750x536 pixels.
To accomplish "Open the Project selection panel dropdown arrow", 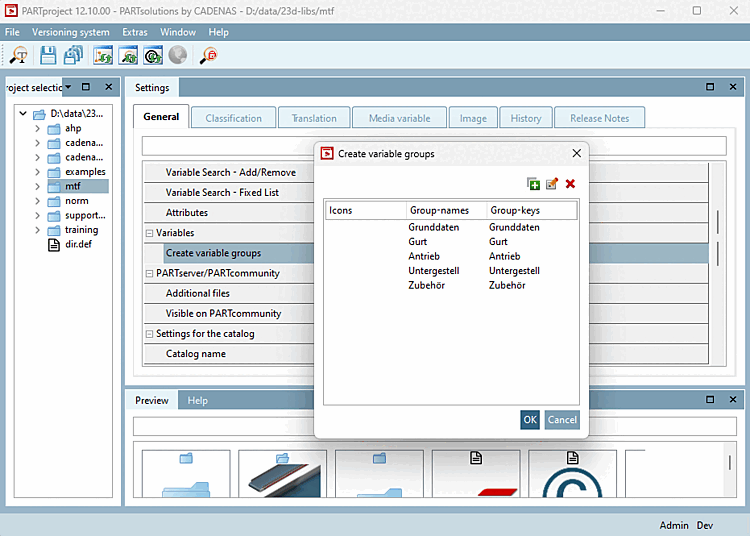I will 68,87.
